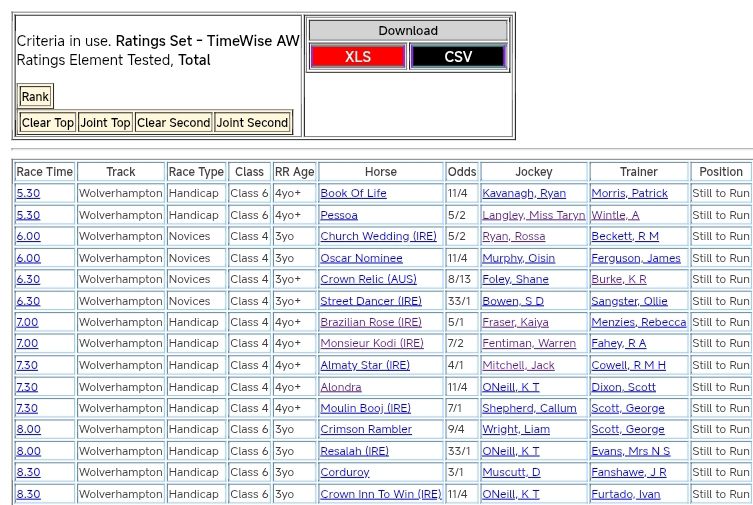View jockey Kavanagh, Ryan profile
This screenshot has height=505, width=753.
tap(523, 193)
